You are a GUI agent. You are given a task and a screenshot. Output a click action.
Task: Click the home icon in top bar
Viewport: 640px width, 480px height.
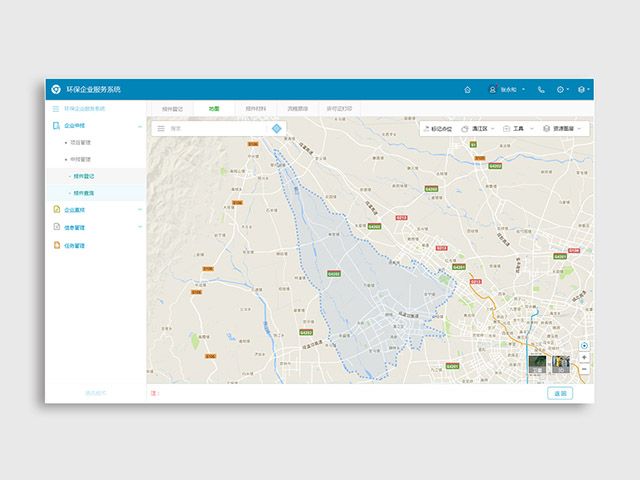[467, 89]
